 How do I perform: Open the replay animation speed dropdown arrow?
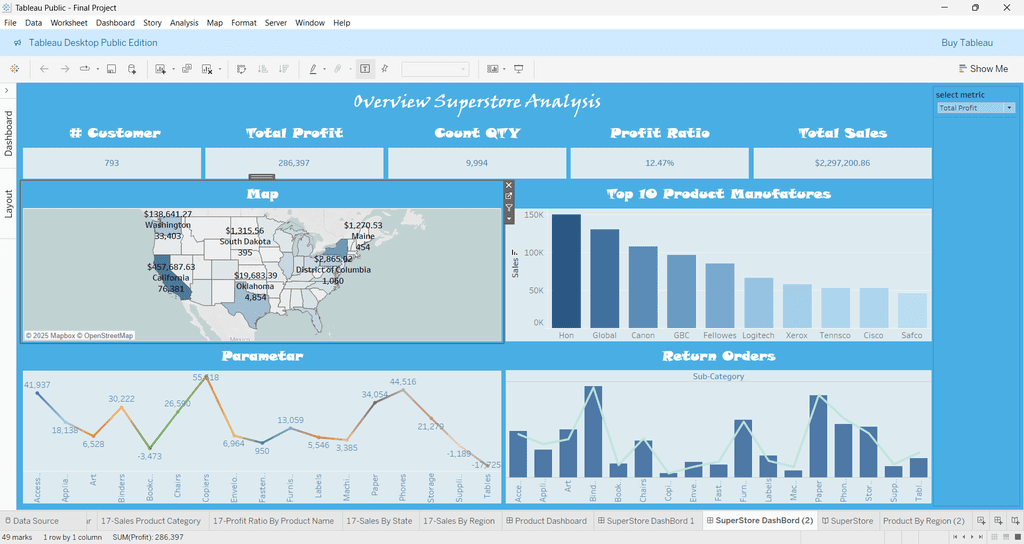point(97,69)
